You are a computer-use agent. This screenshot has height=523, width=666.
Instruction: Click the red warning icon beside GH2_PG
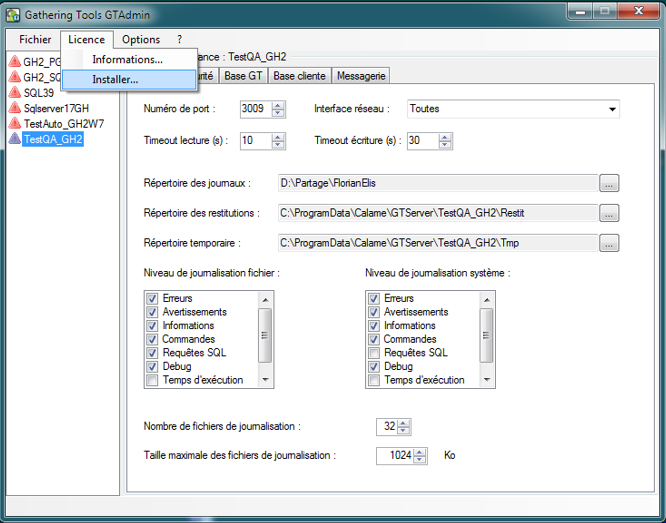14,62
